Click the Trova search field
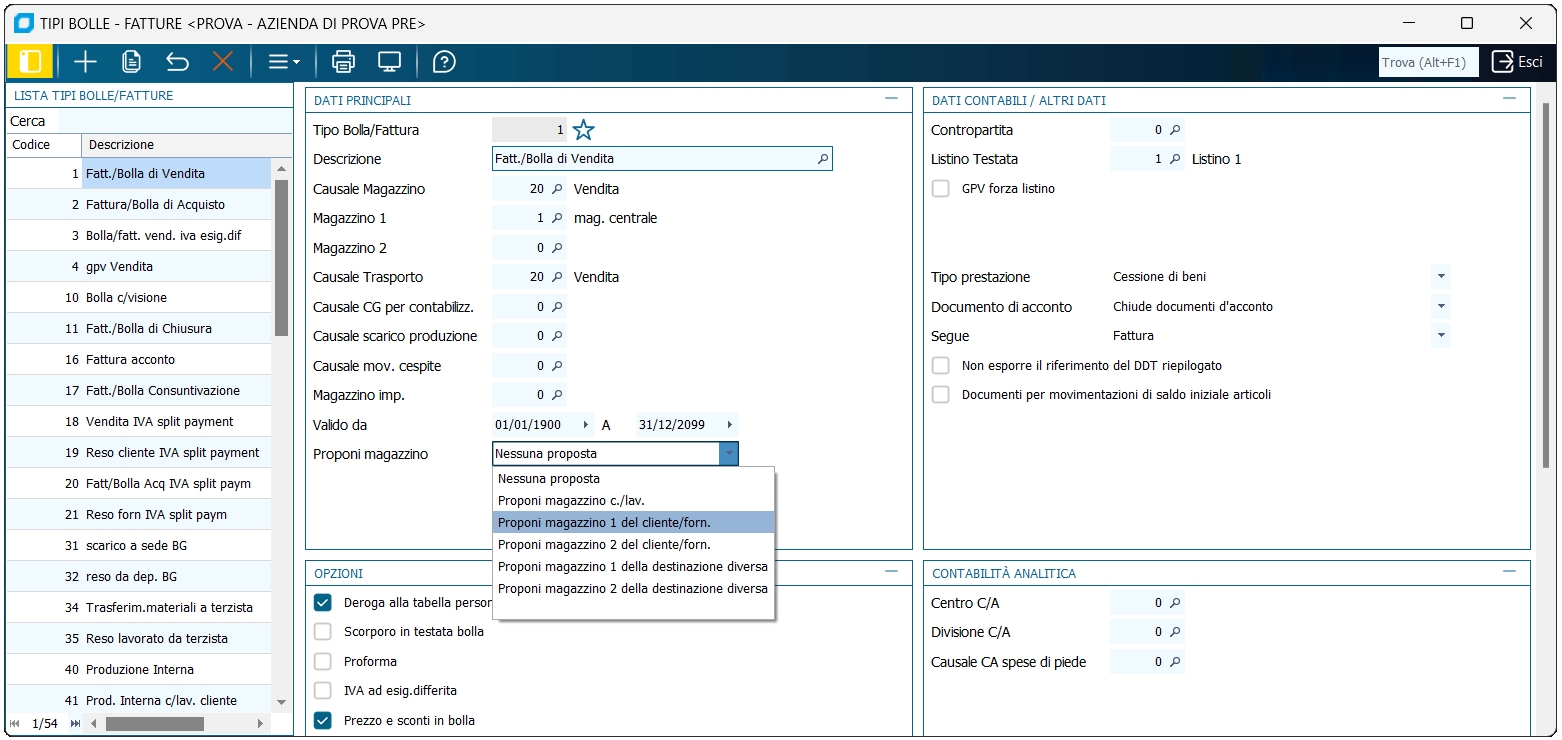Screen dimensions: 1562x740 pyautogui.click(x=1427, y=62)
